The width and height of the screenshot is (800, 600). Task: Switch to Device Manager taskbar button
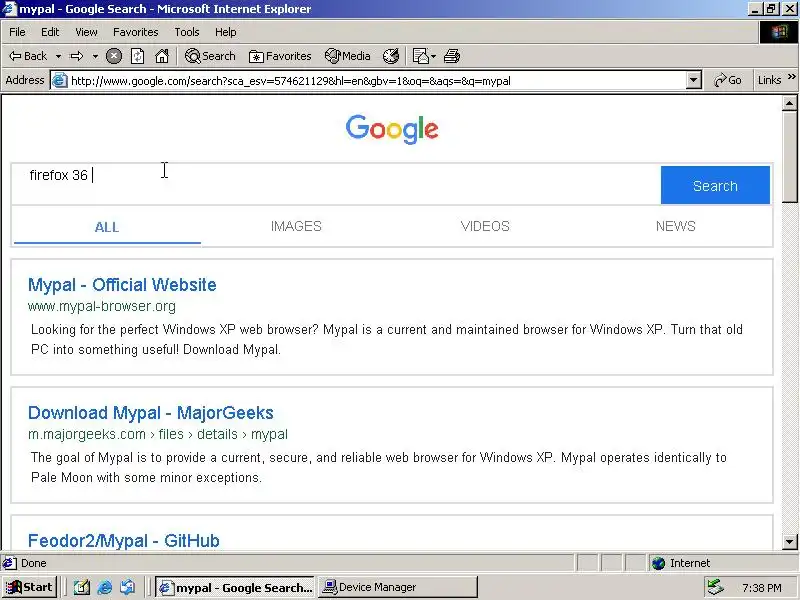[398, 587]
